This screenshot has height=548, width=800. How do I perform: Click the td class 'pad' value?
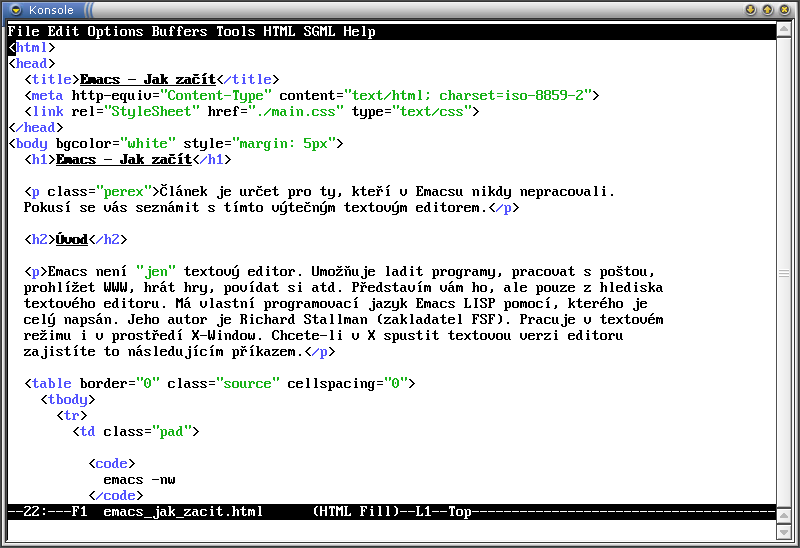click(171, 432)
